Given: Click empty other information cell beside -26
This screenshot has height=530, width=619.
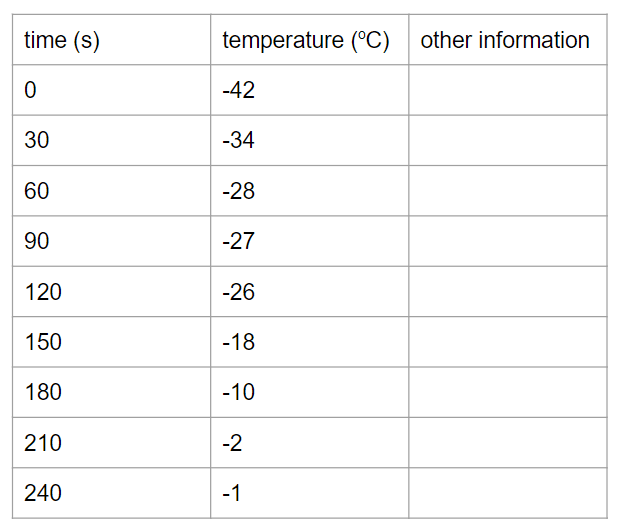Looking at the screenshot, I should point(507,292).
